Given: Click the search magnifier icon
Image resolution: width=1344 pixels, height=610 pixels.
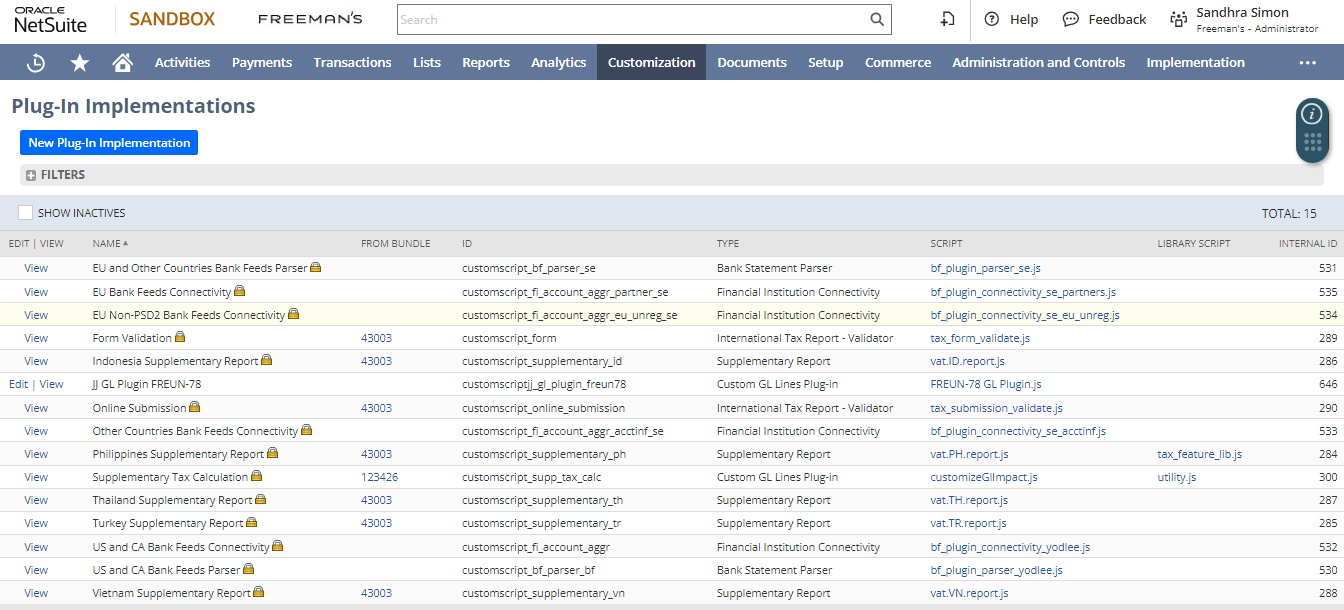Looking at the screenshot, I should (876, 19).
